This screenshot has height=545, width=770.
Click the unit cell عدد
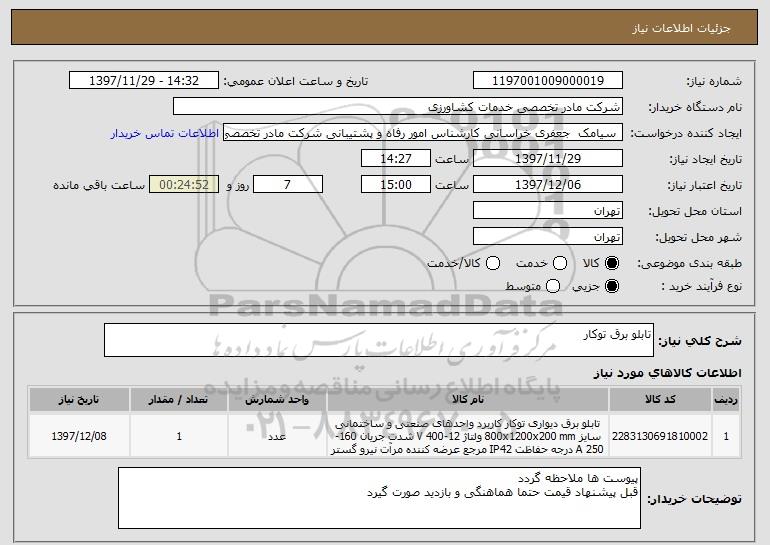pyautogui.click(x=277, y=436)
